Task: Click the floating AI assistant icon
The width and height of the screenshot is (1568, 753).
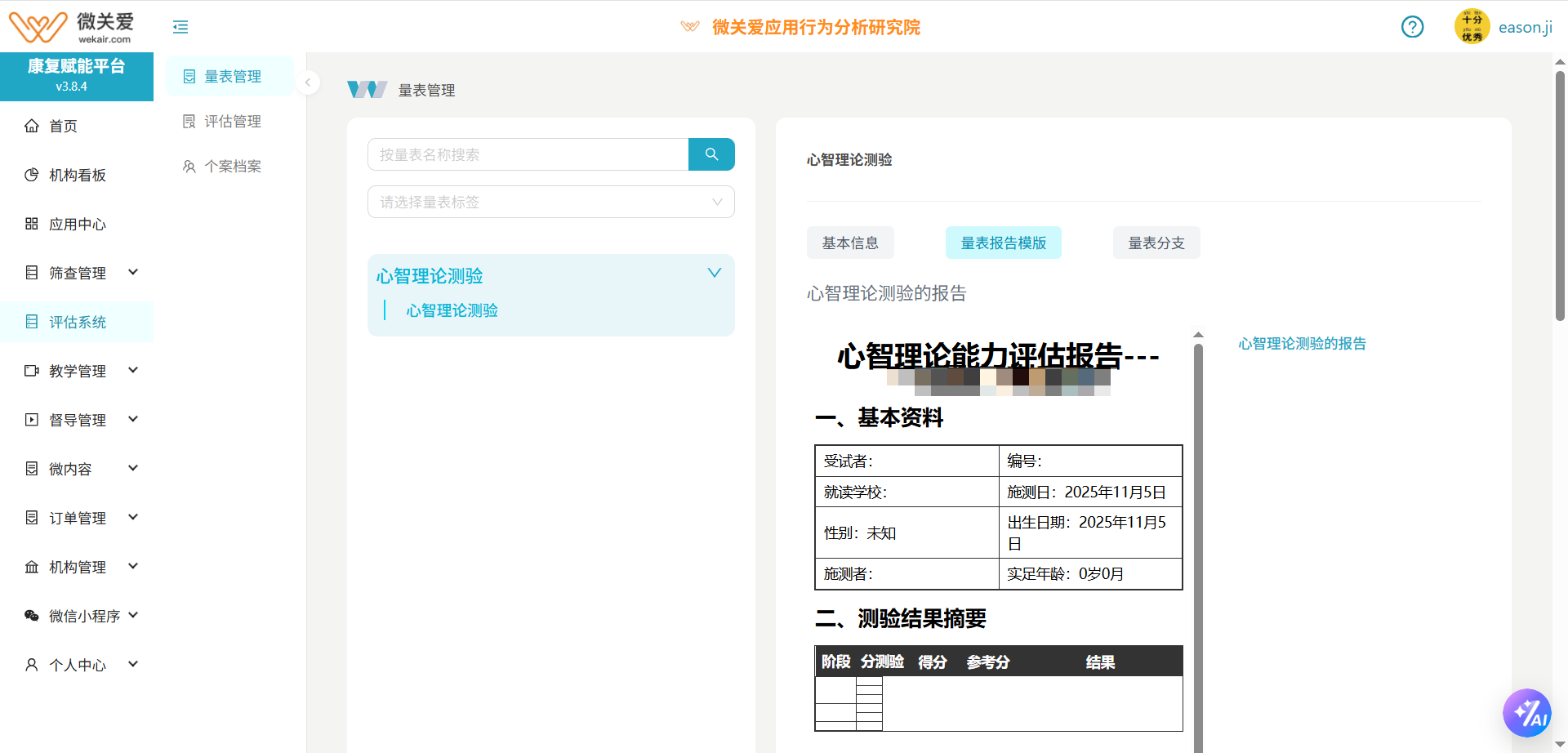Action: point(1526,713)
